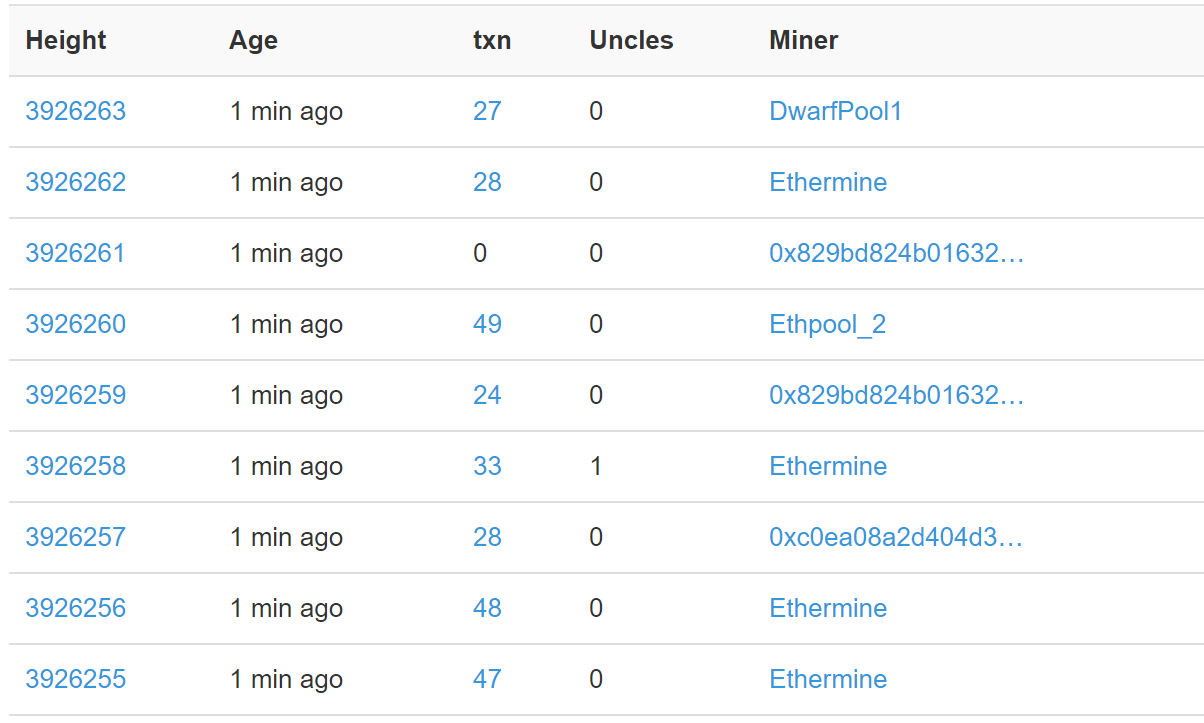
Task: Click the txn column header
Action: [x=492, y=40]
